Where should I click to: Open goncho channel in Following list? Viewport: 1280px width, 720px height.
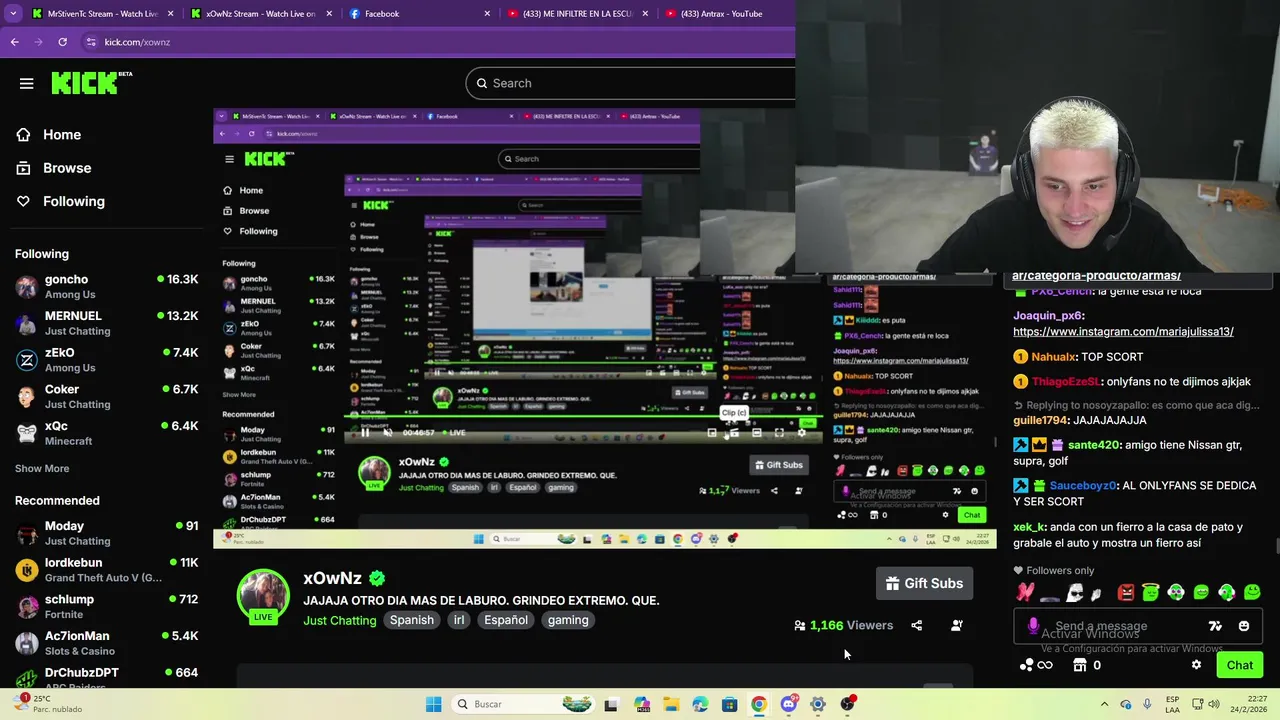pos(106,287)
